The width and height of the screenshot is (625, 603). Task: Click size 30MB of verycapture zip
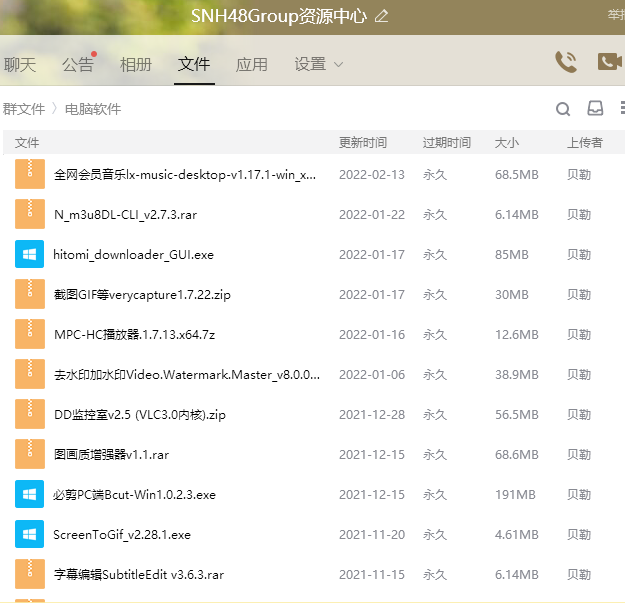[x=512, y=295]
